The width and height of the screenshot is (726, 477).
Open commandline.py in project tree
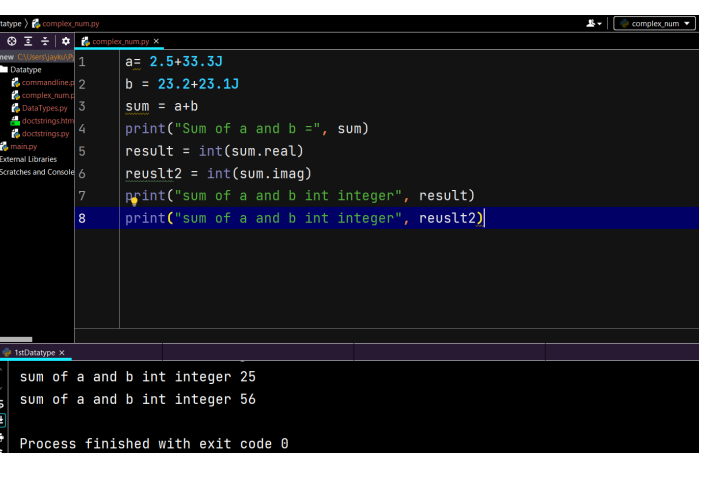click(x=43, y=82)
